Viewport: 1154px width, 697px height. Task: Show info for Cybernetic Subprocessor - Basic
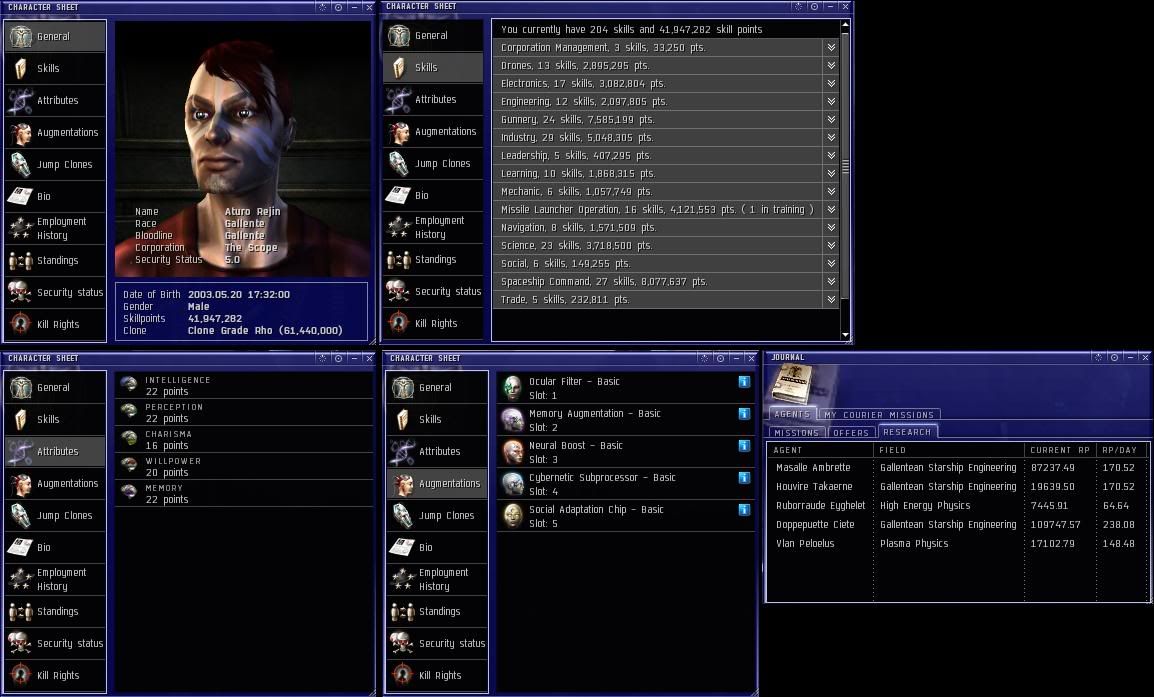click(744, 478)
